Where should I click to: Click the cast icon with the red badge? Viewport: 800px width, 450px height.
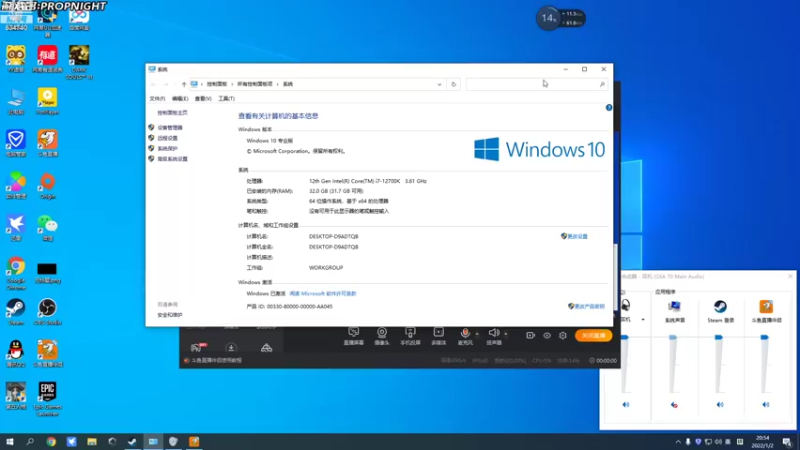[x=197, y=348]
